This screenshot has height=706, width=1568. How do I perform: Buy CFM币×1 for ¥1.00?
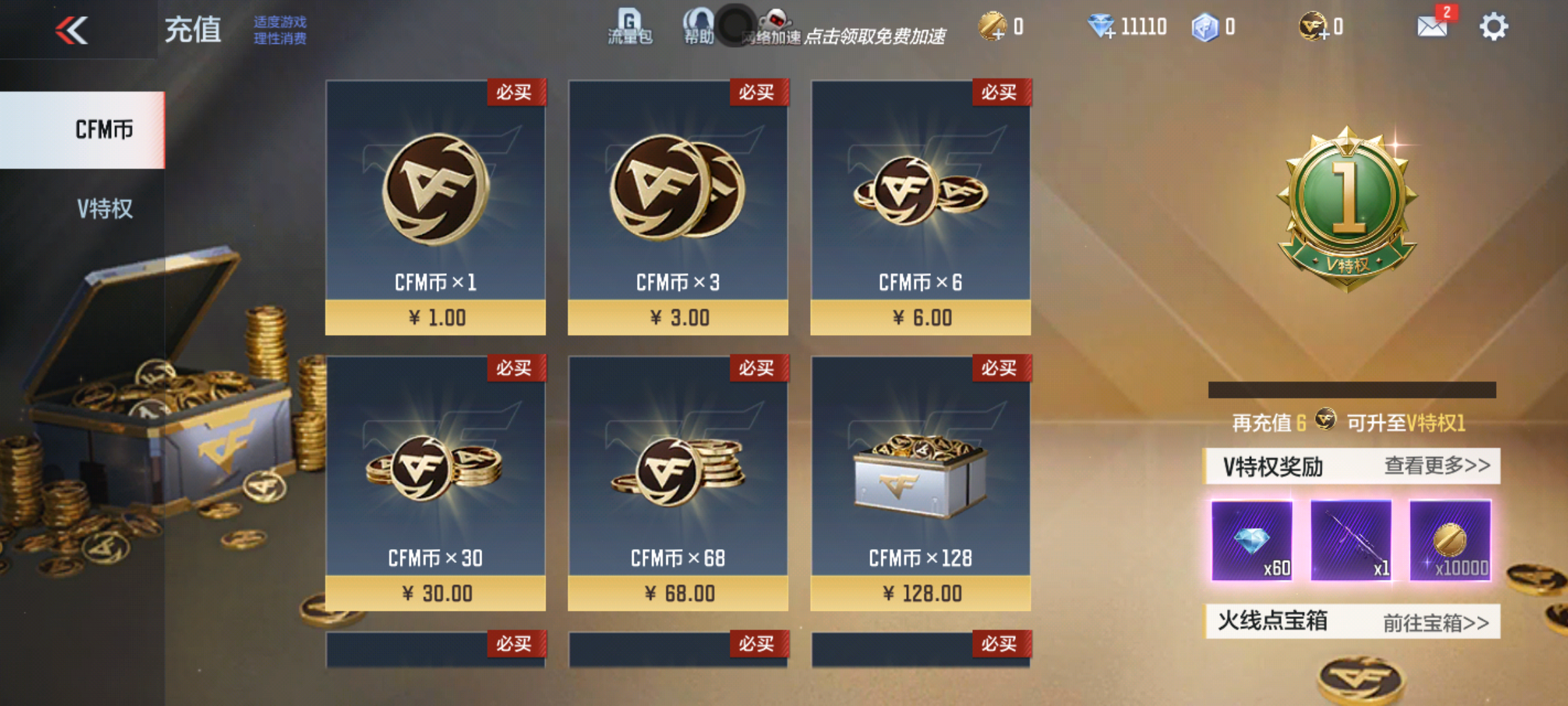pos(435,208)
